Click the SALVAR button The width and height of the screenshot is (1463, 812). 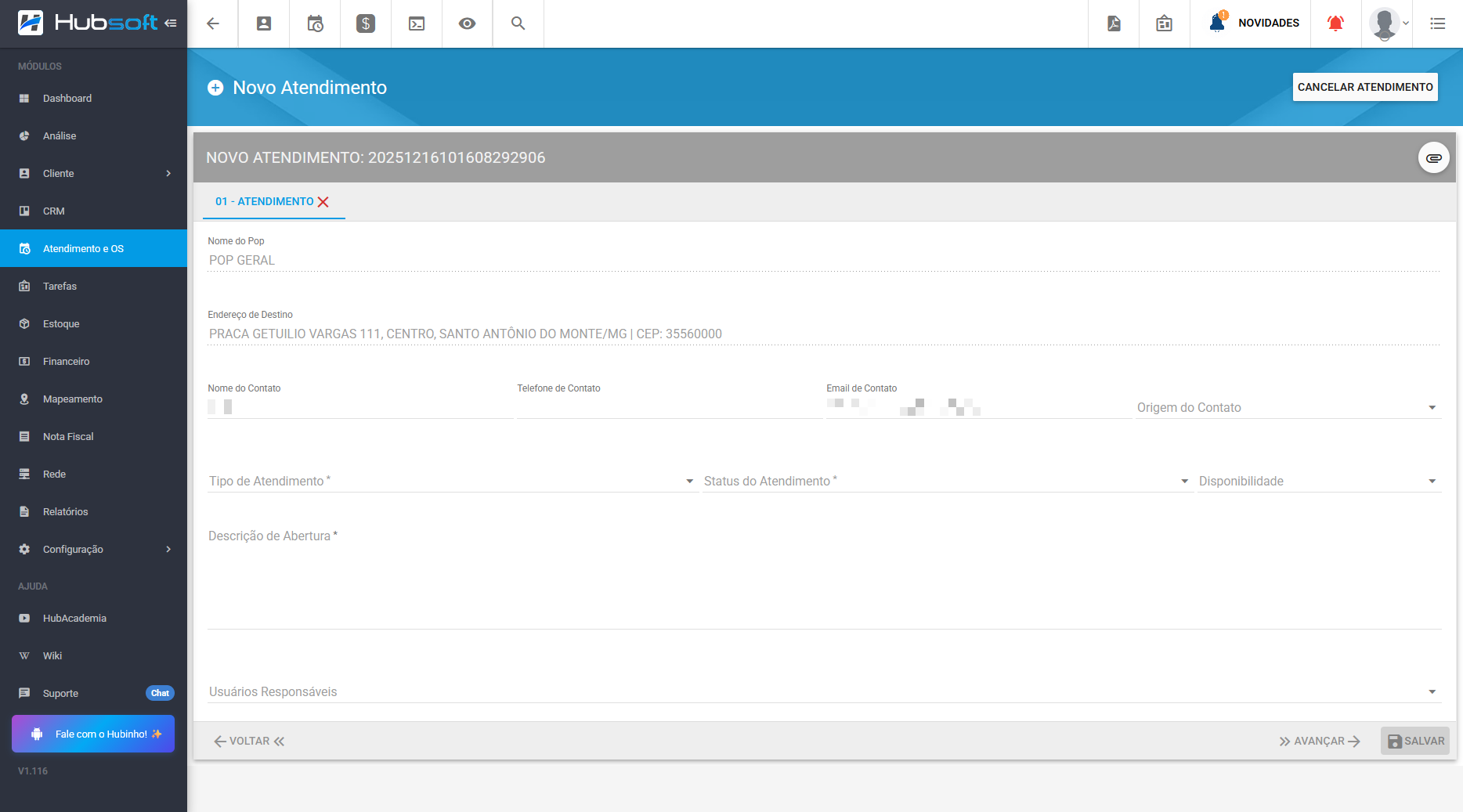click(x=1415, y=741)
